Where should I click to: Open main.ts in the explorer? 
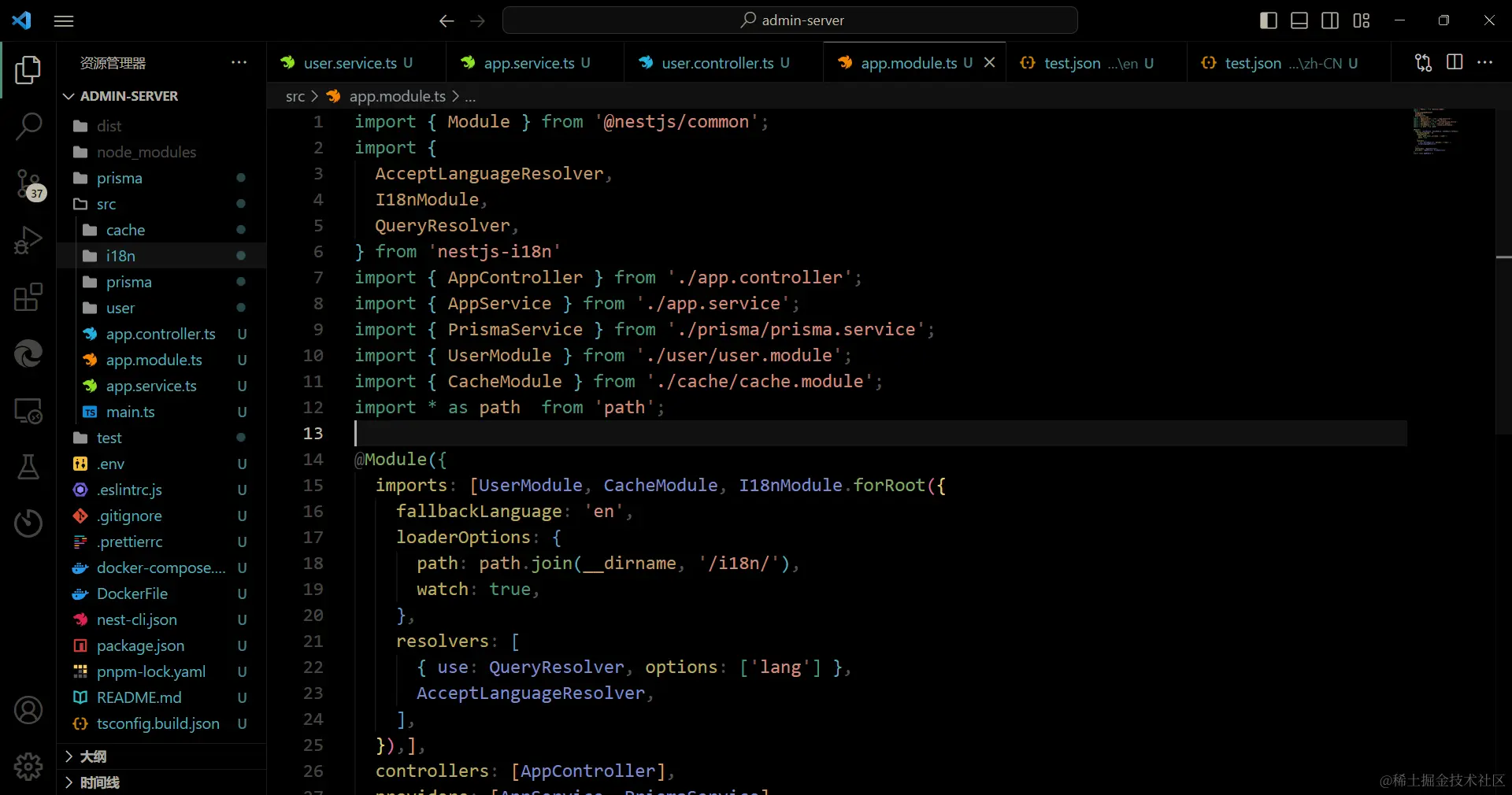161,412
